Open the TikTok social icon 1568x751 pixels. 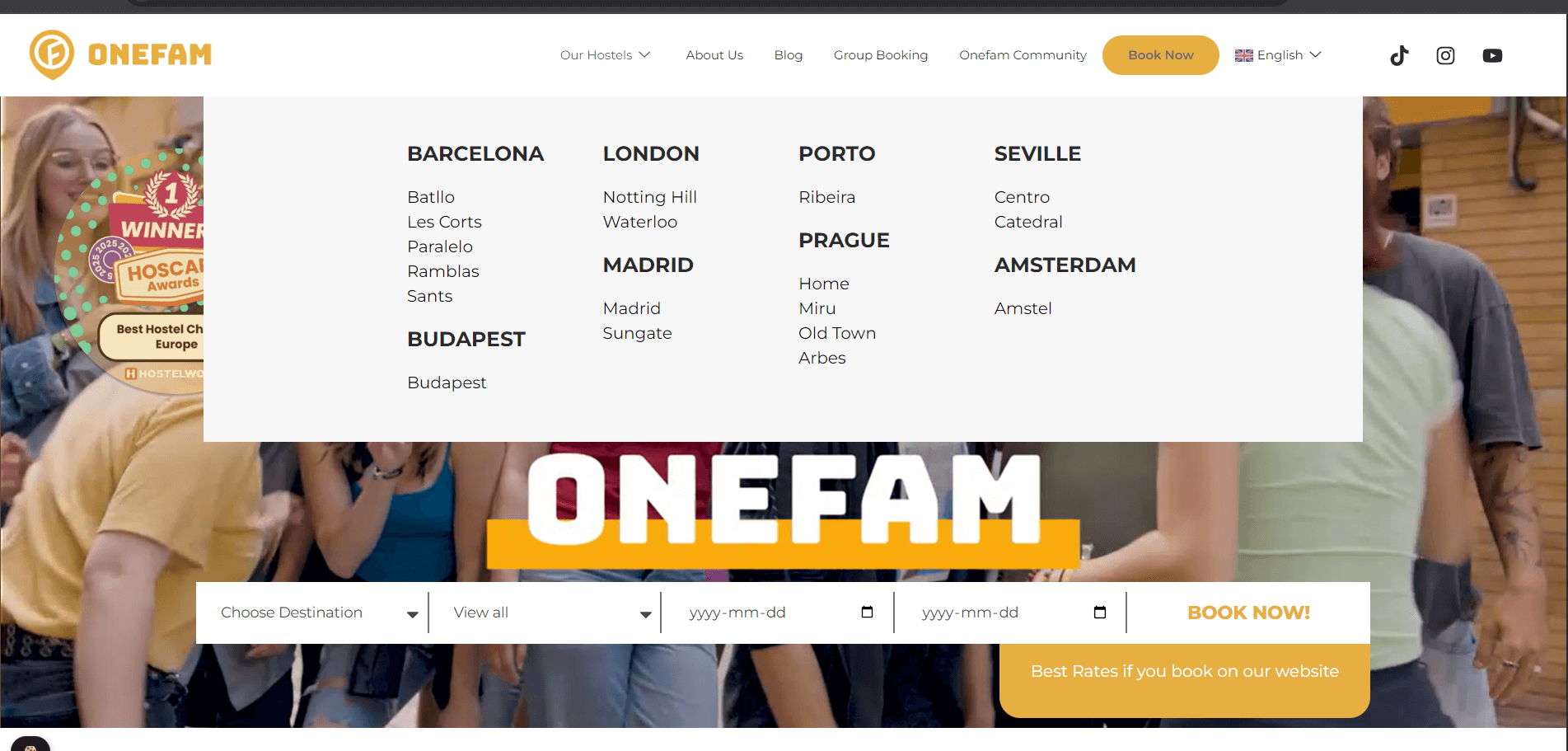(x=1399, y=55)
